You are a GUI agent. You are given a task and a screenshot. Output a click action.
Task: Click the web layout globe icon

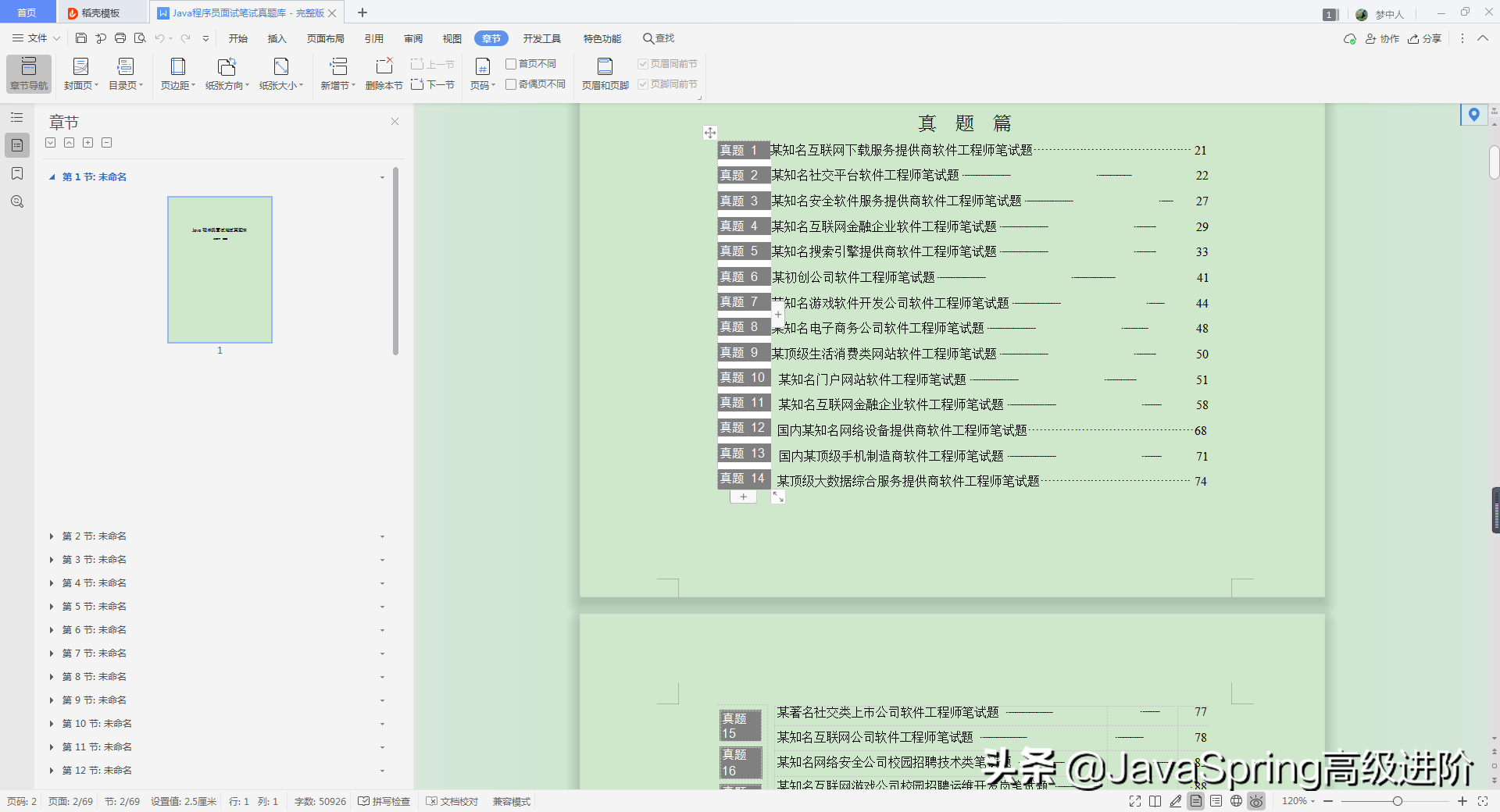(1236, 801)
